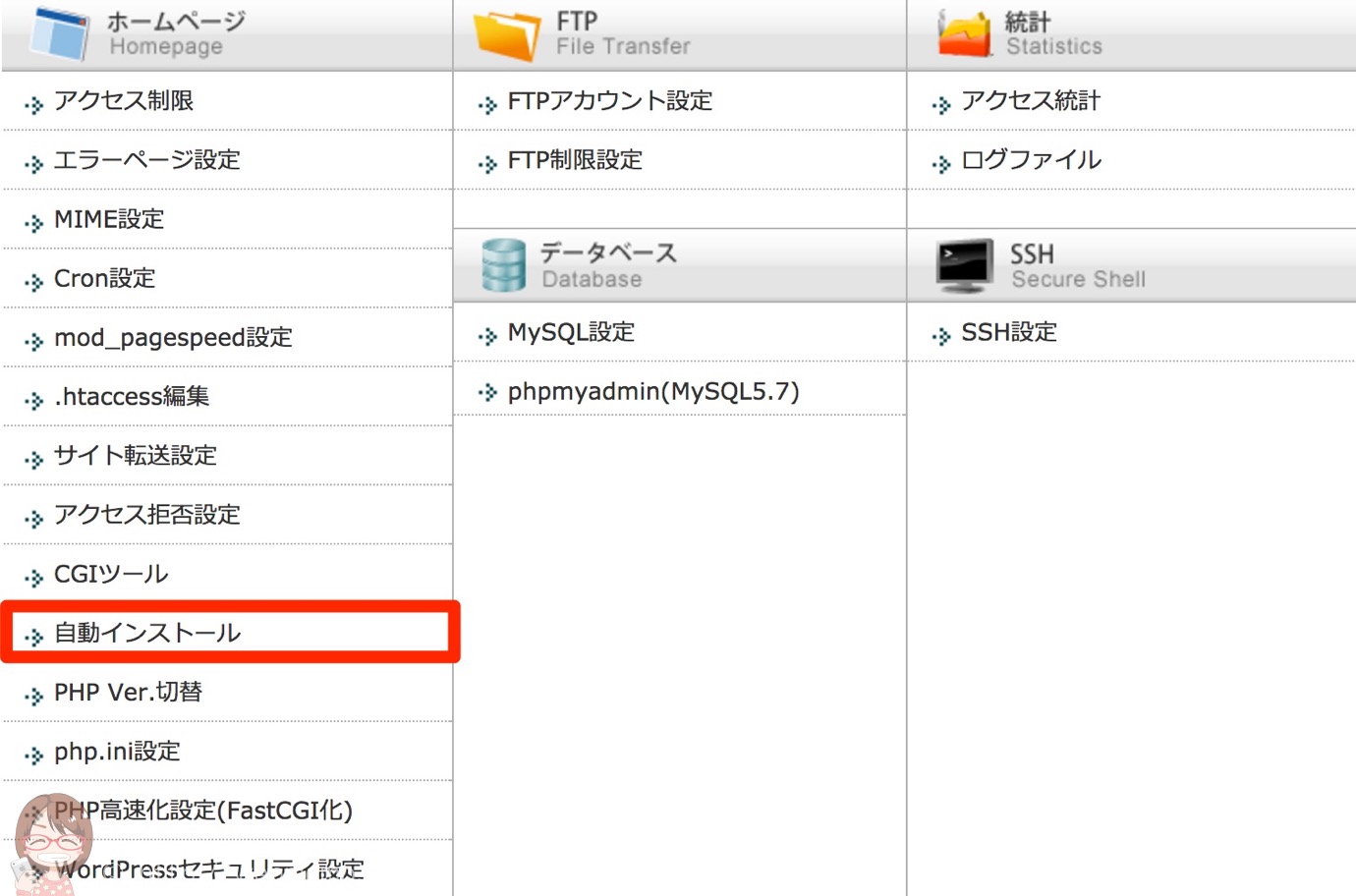Open CGIツール link
The height and width of the screenshot is (896, 1356).
click(111, 574)
